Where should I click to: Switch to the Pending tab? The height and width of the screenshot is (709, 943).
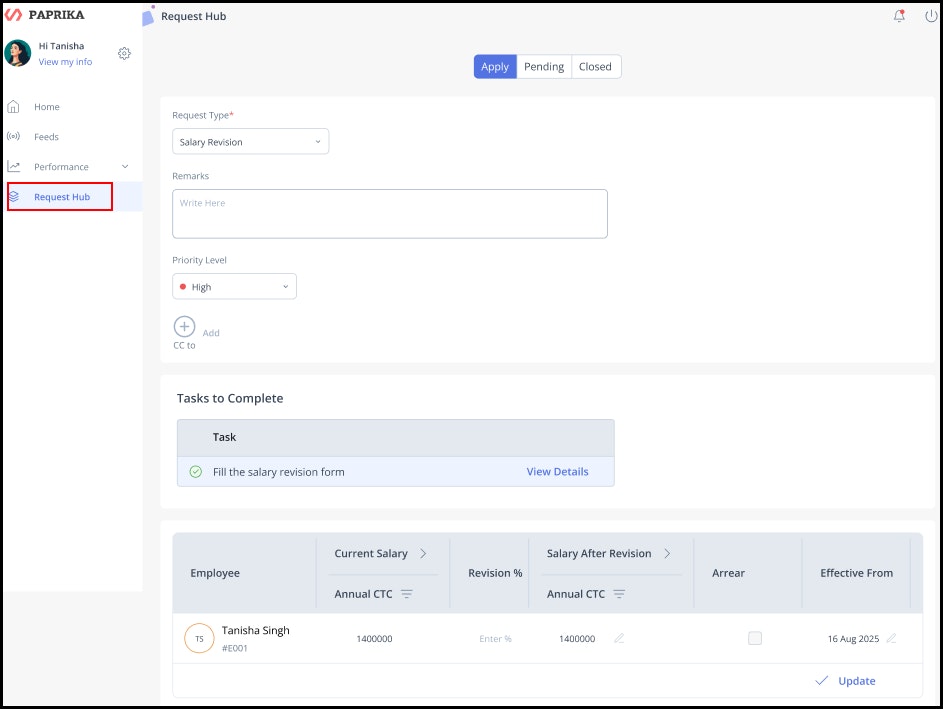tap(544, 67)
